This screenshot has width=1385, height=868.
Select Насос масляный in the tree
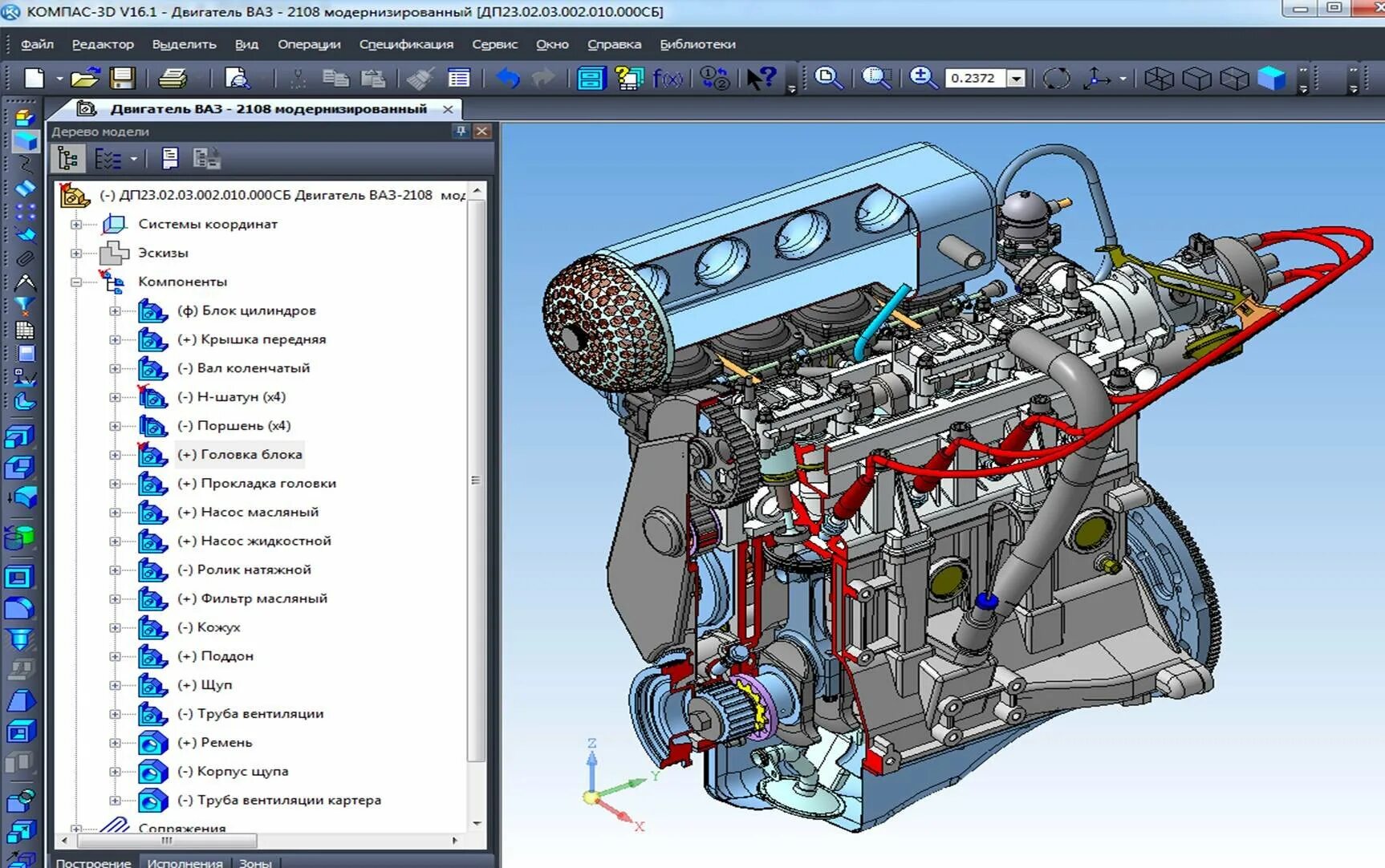pos(248,513)
